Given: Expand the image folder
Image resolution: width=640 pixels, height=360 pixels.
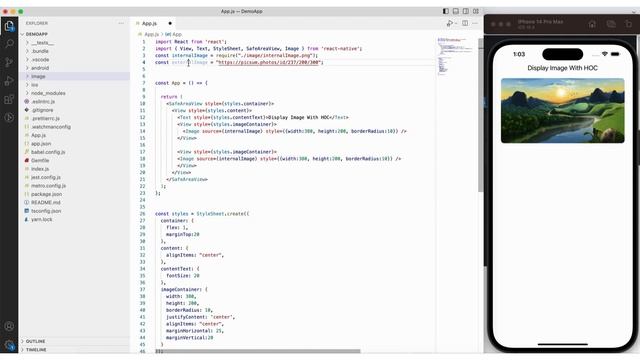Looking at the screenshot, I should (38, 76).
